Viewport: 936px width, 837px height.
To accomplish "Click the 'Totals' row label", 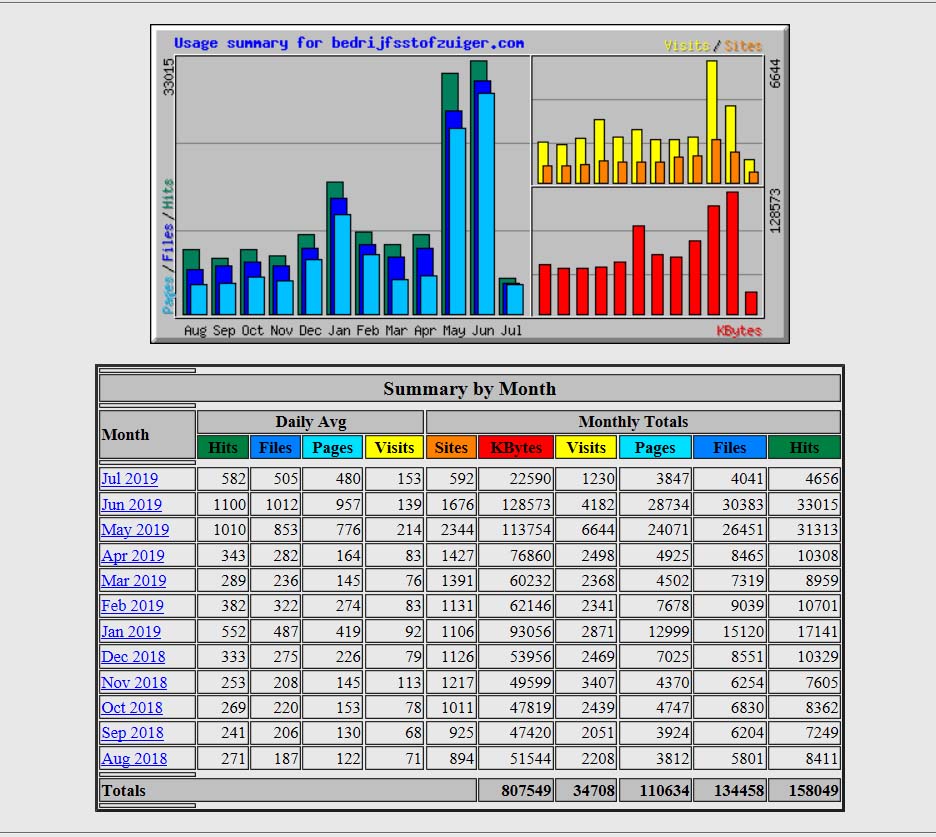I will [x=124, y=790].
